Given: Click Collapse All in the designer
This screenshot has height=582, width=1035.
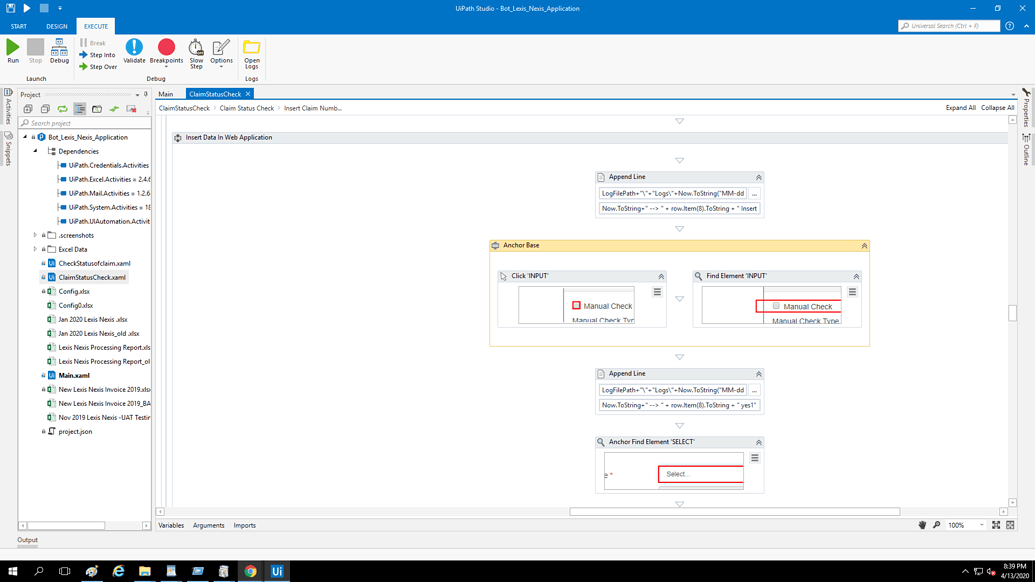Looking at the screenshot, I should pyautogui.click(x=997, y=108).
